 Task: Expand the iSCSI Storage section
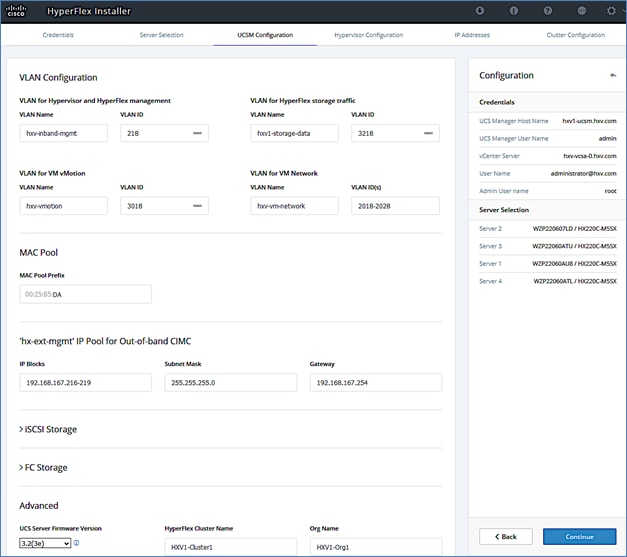click(48, 429)
